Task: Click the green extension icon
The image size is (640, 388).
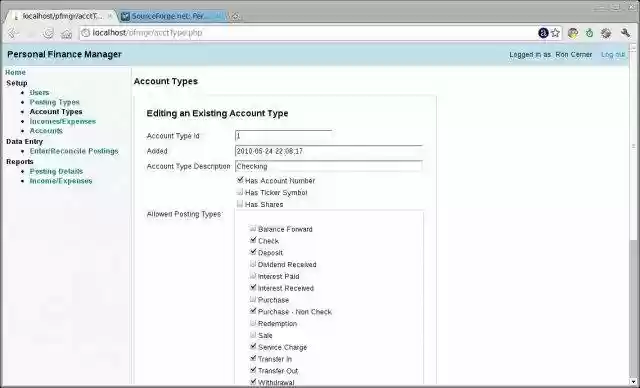Action: click(589, 33)
